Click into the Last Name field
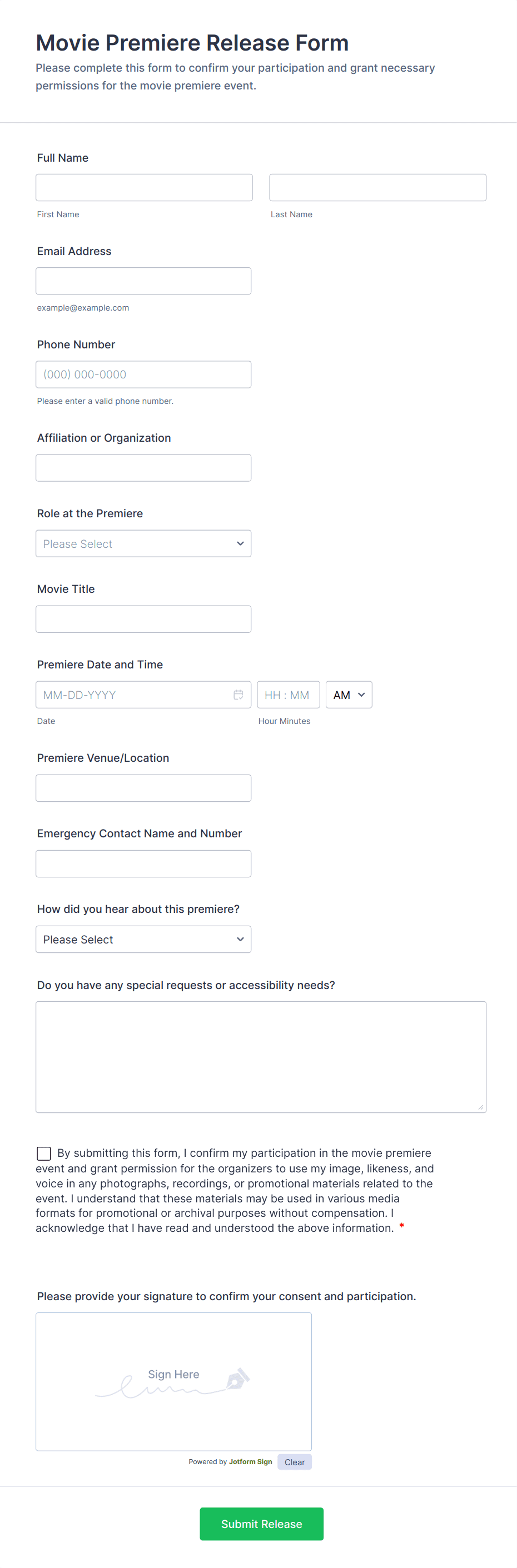The image size is (517, 1568). pos(377,187)
